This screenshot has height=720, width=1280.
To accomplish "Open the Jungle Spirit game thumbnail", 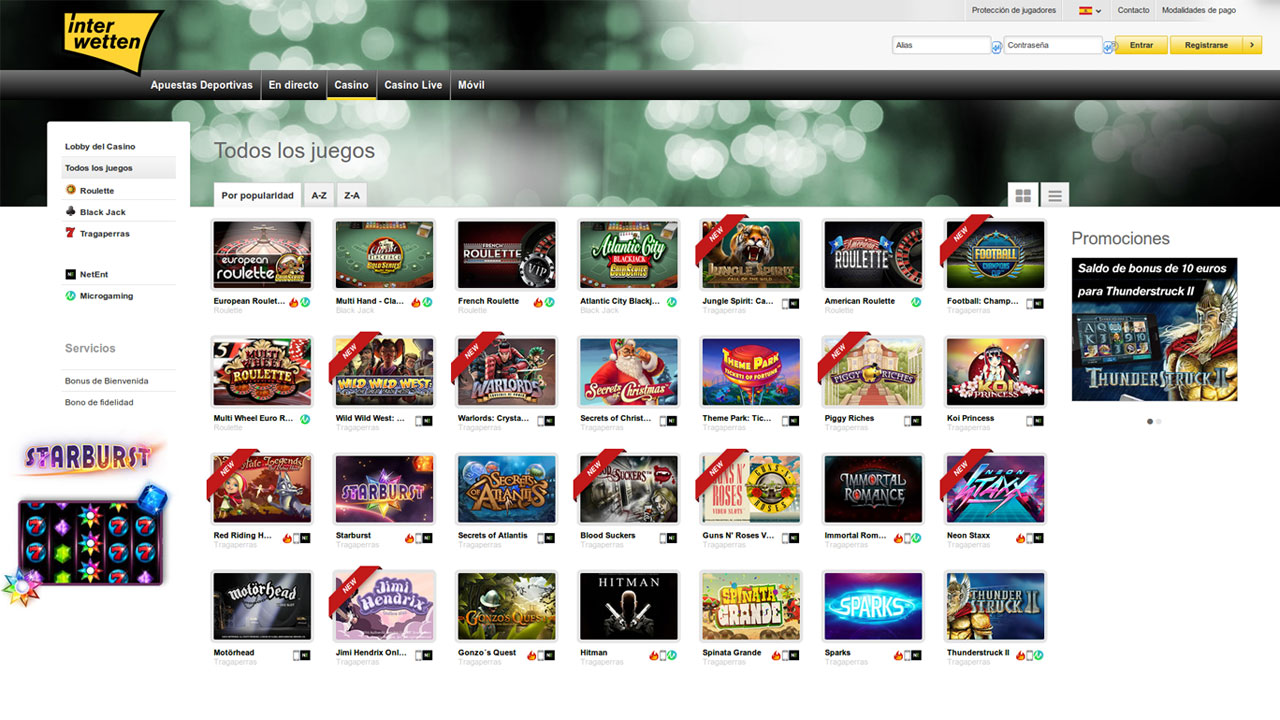I will (x=751, y=255).
